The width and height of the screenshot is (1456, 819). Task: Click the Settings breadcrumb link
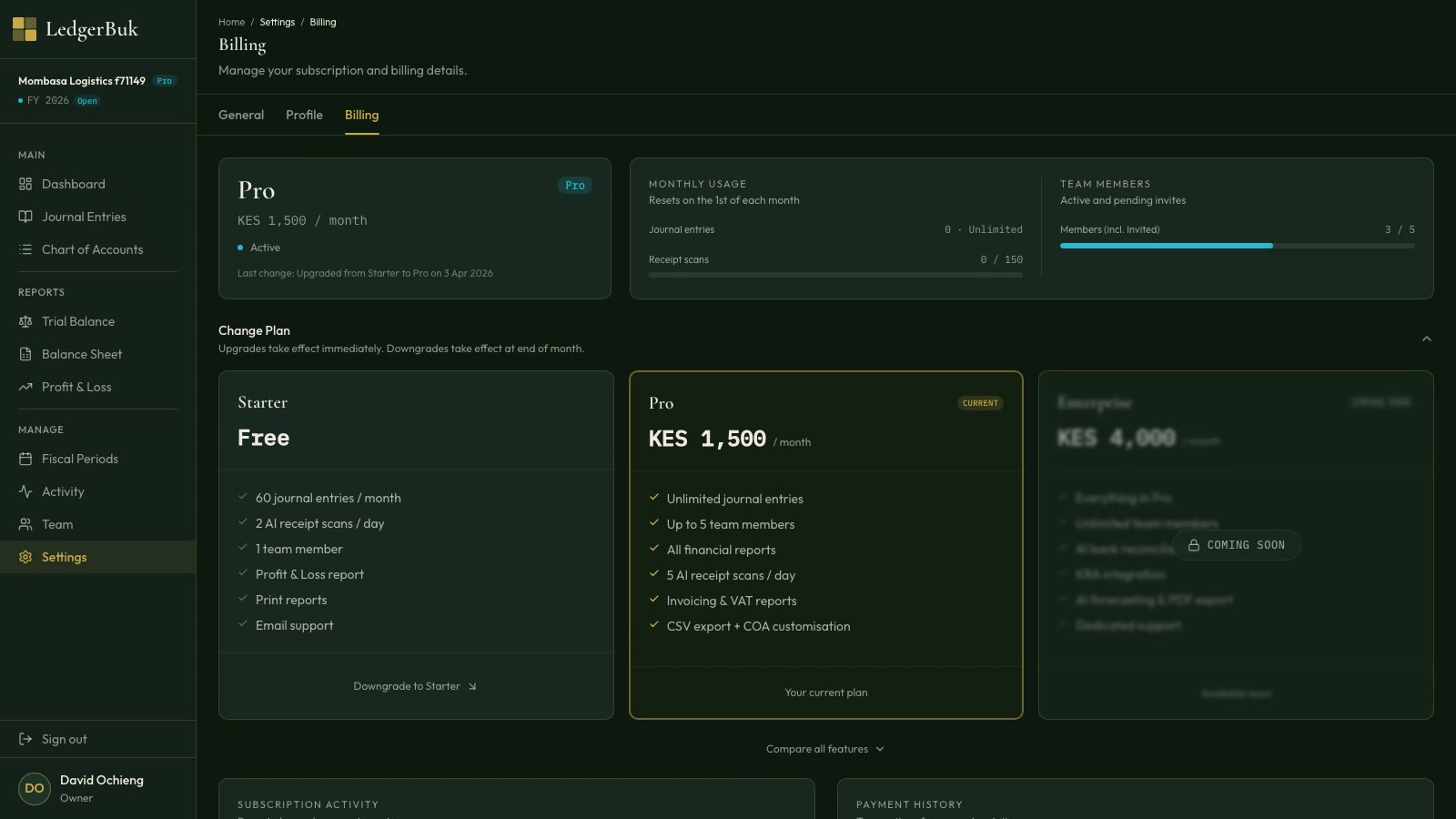pyautogui.click(x=277, y=22)
